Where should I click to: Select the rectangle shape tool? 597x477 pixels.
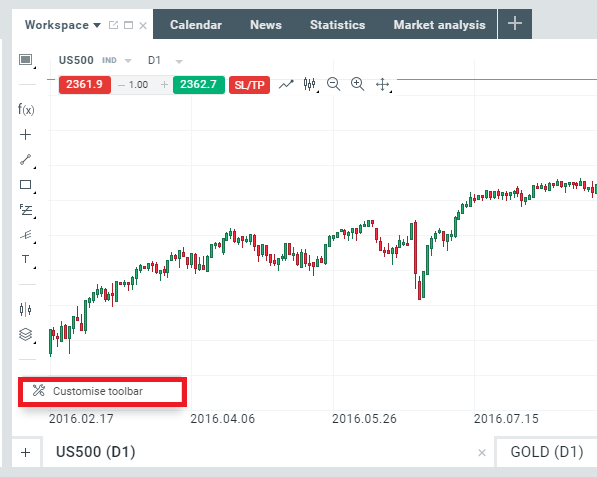tap(26, 185)
